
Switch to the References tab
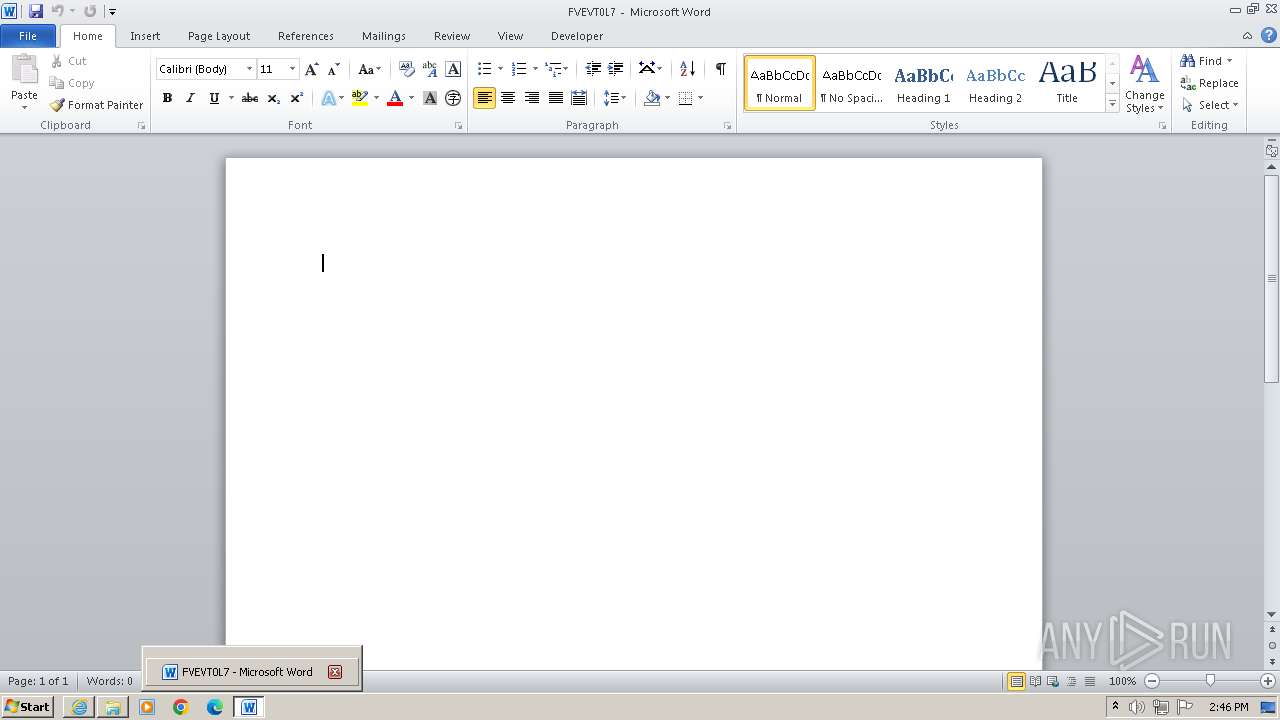(x=306, y=36)
